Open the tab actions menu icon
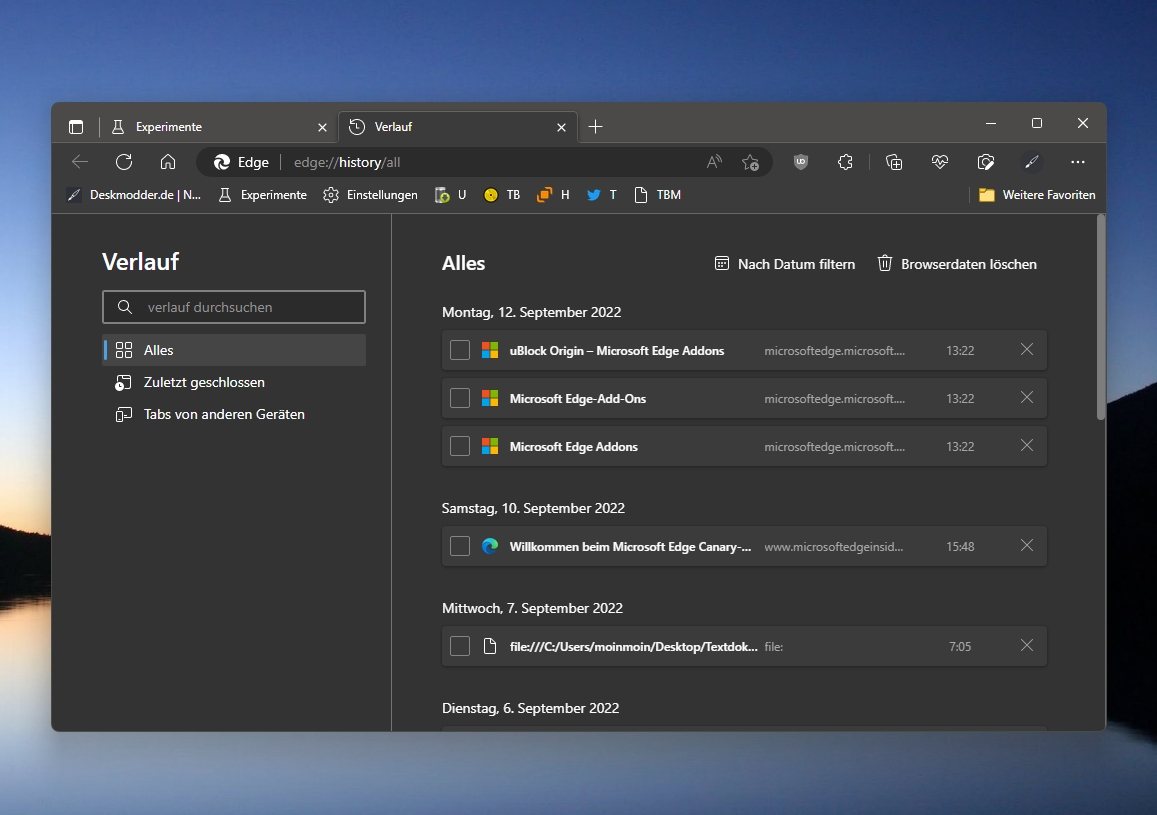This screenshot has height=815, width=1157. 76,127
